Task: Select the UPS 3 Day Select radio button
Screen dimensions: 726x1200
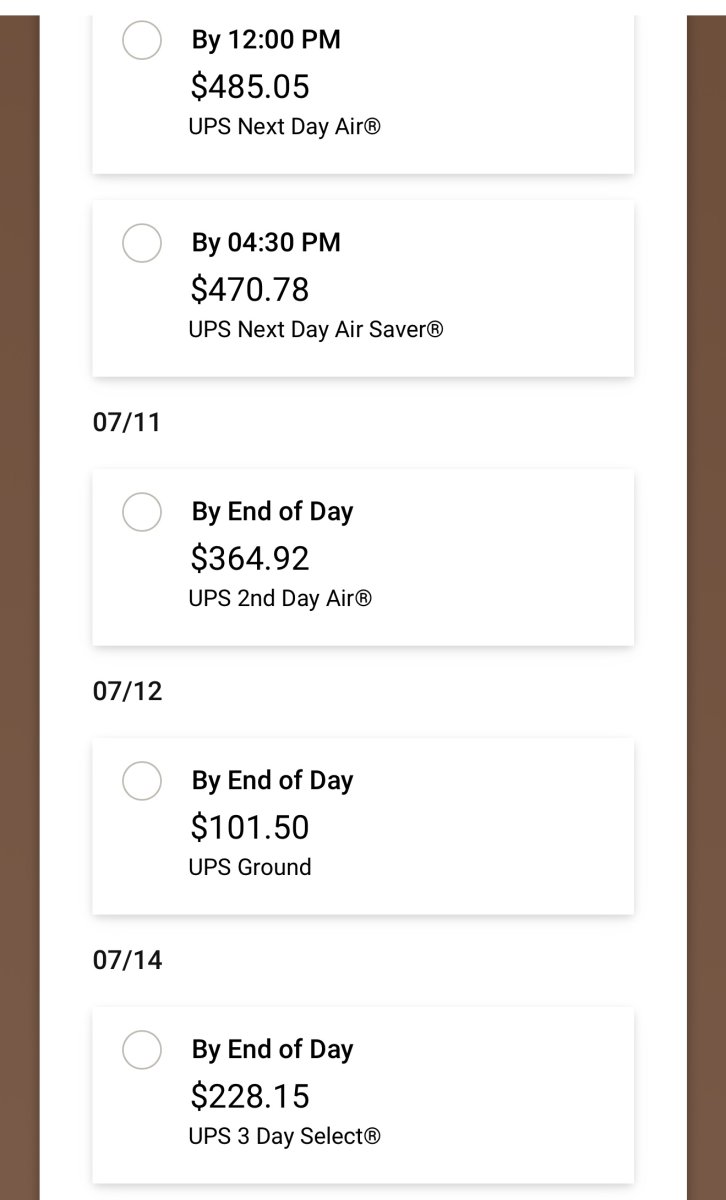Action: (x=142, y=1050)
